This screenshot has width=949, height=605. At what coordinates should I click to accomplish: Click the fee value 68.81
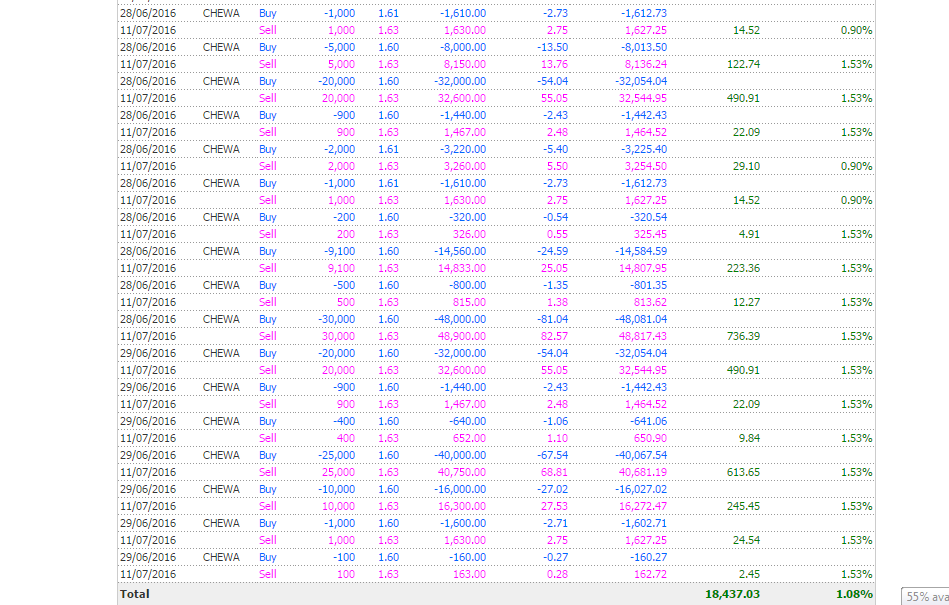click(554, 471)
